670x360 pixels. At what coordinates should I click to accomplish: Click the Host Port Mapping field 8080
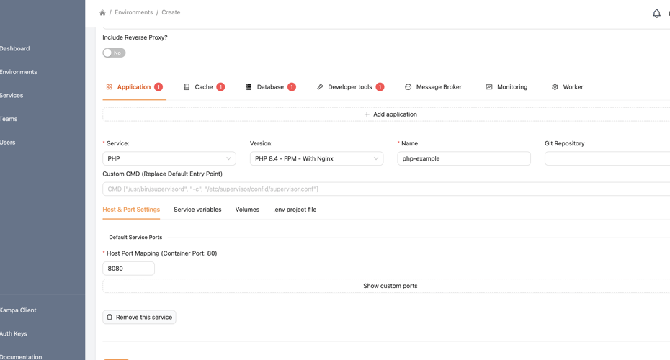[129, 269]
